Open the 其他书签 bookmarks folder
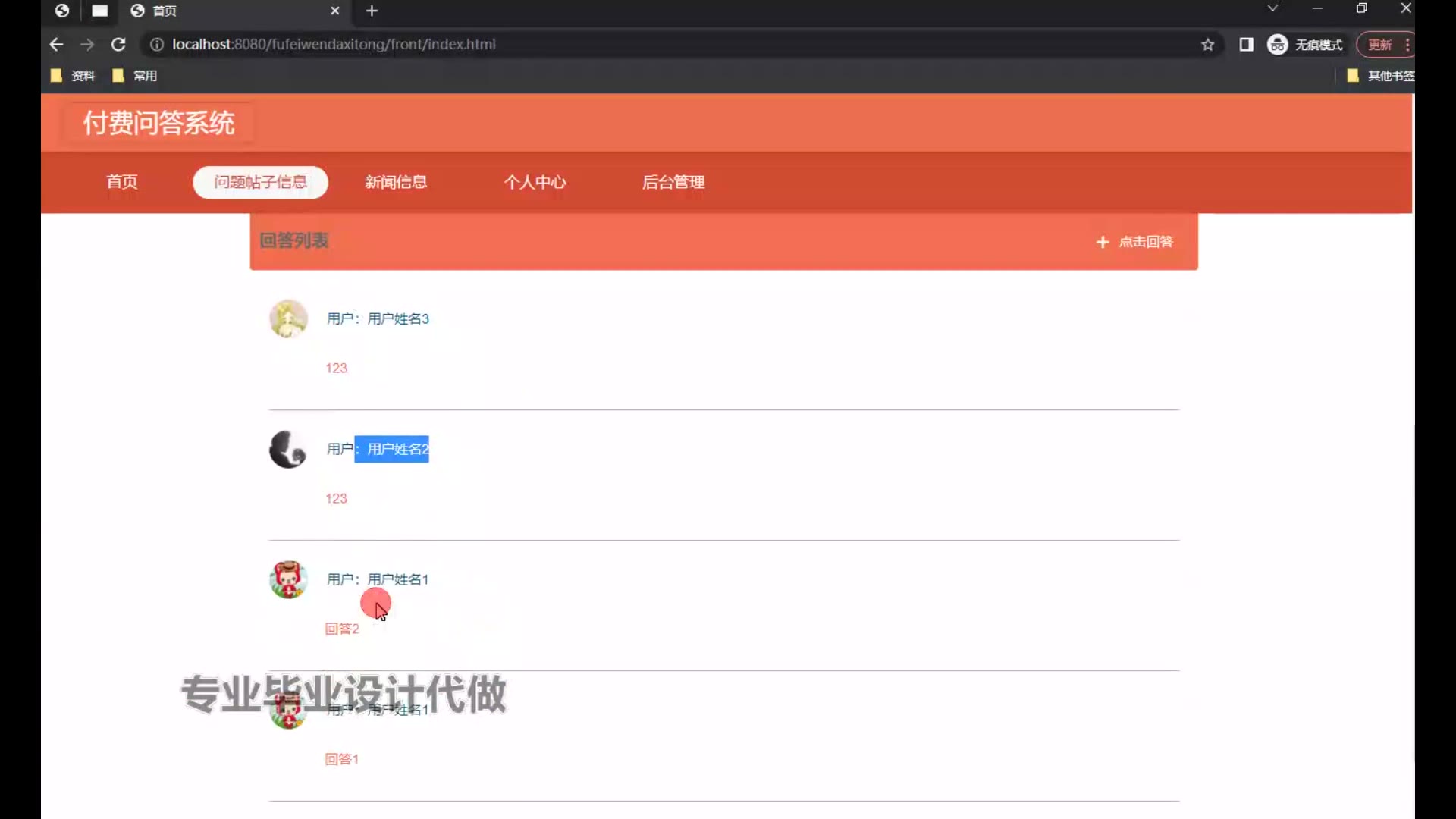The image size is (1456, 819). 1381,76
